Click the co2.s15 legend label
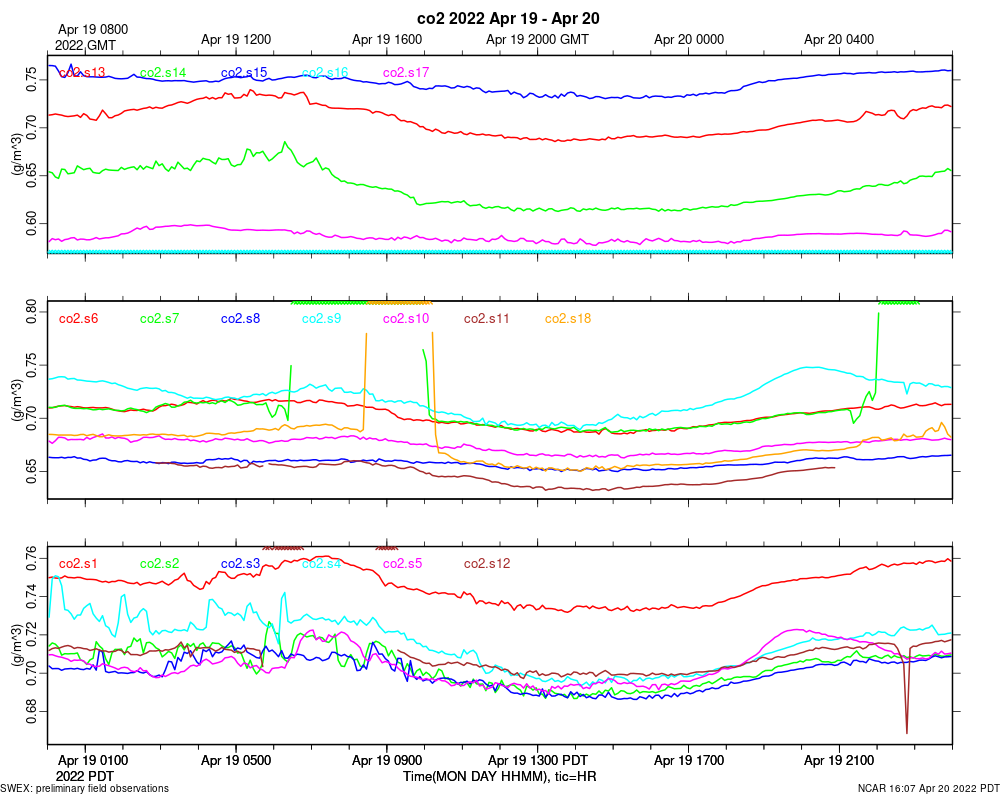 tap(244, 73)
